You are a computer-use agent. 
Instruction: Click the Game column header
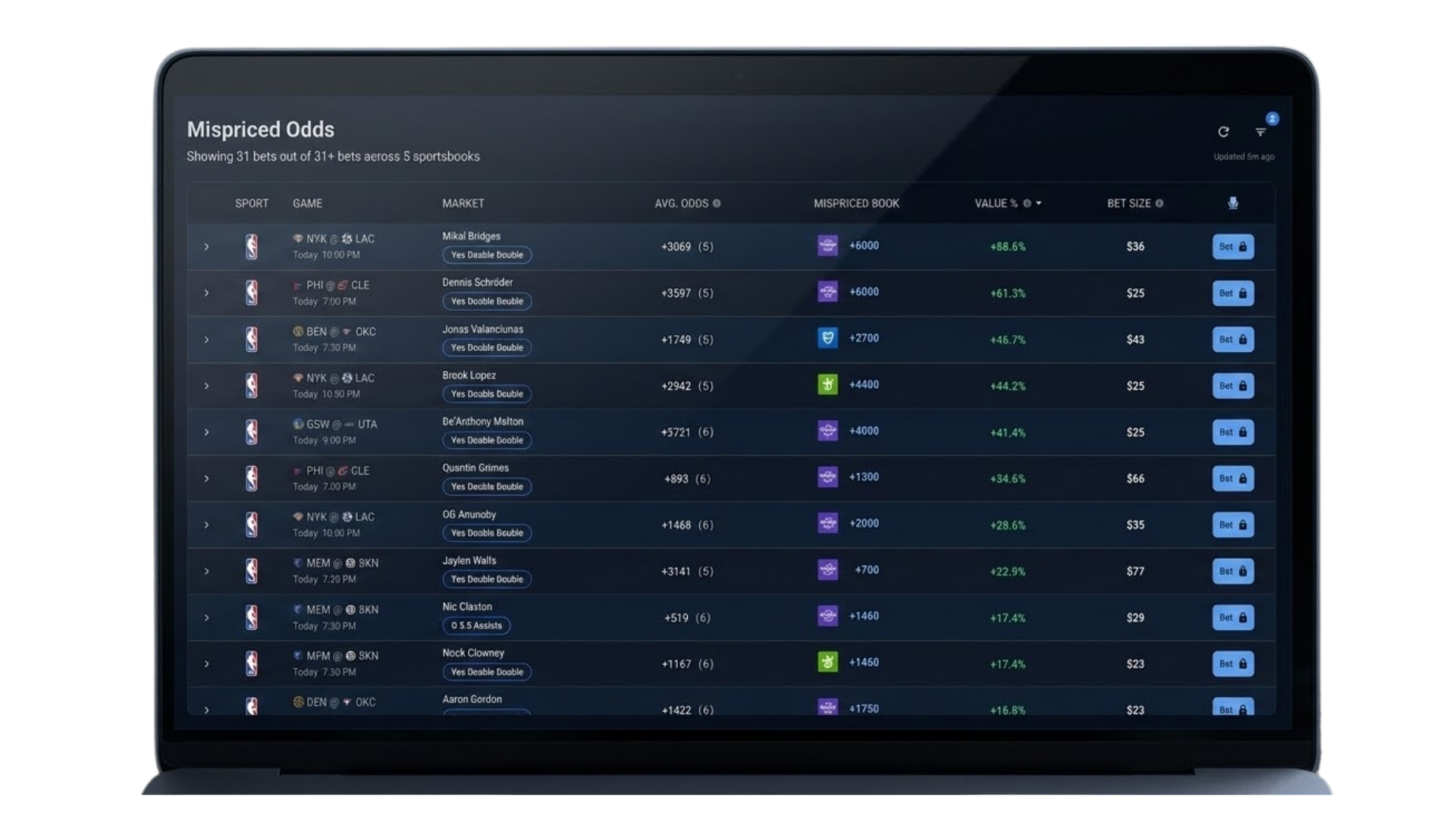(307, 203)
